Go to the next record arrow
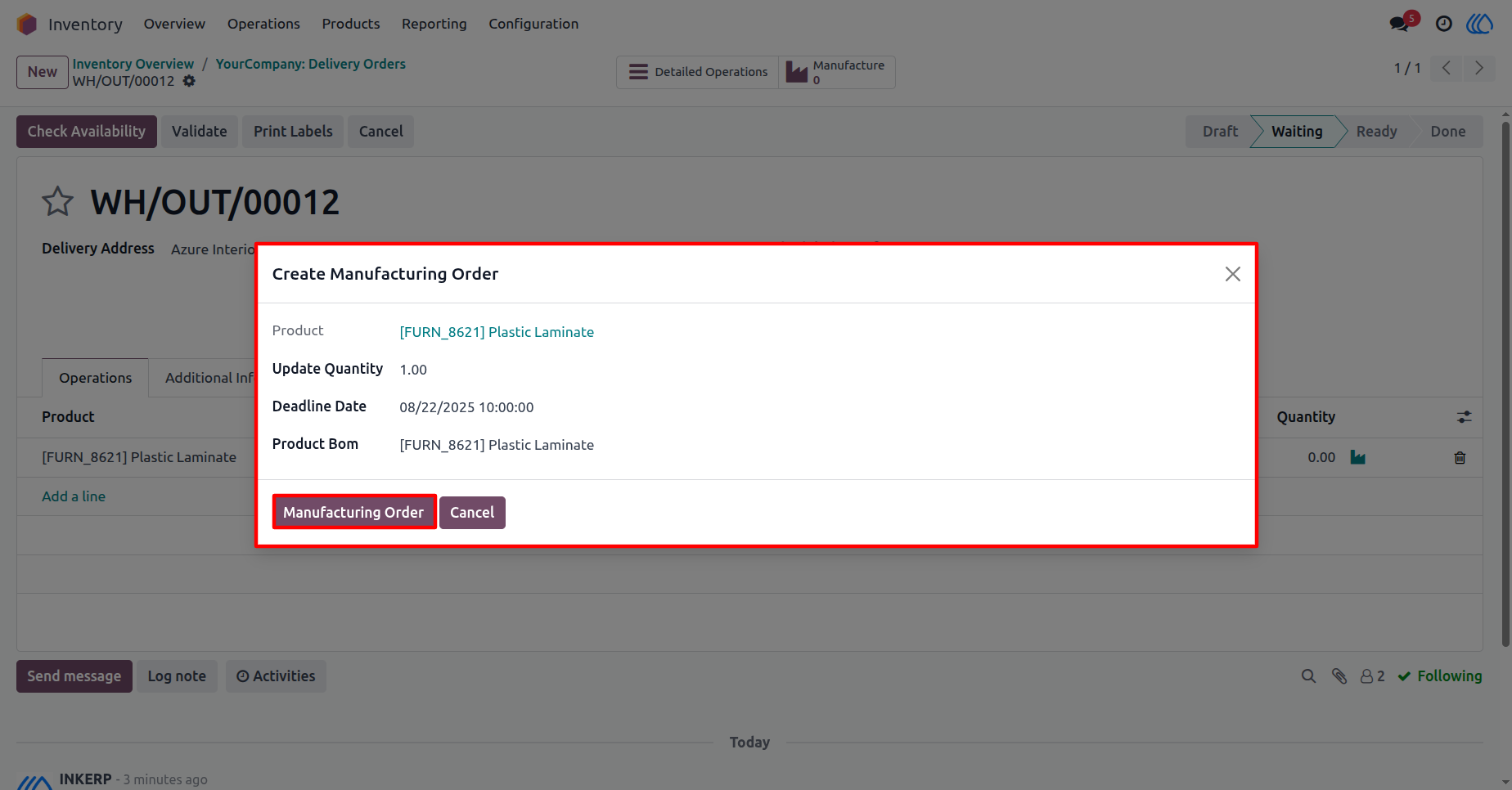The image size is (1512, 790). (x=1478, y=68)
